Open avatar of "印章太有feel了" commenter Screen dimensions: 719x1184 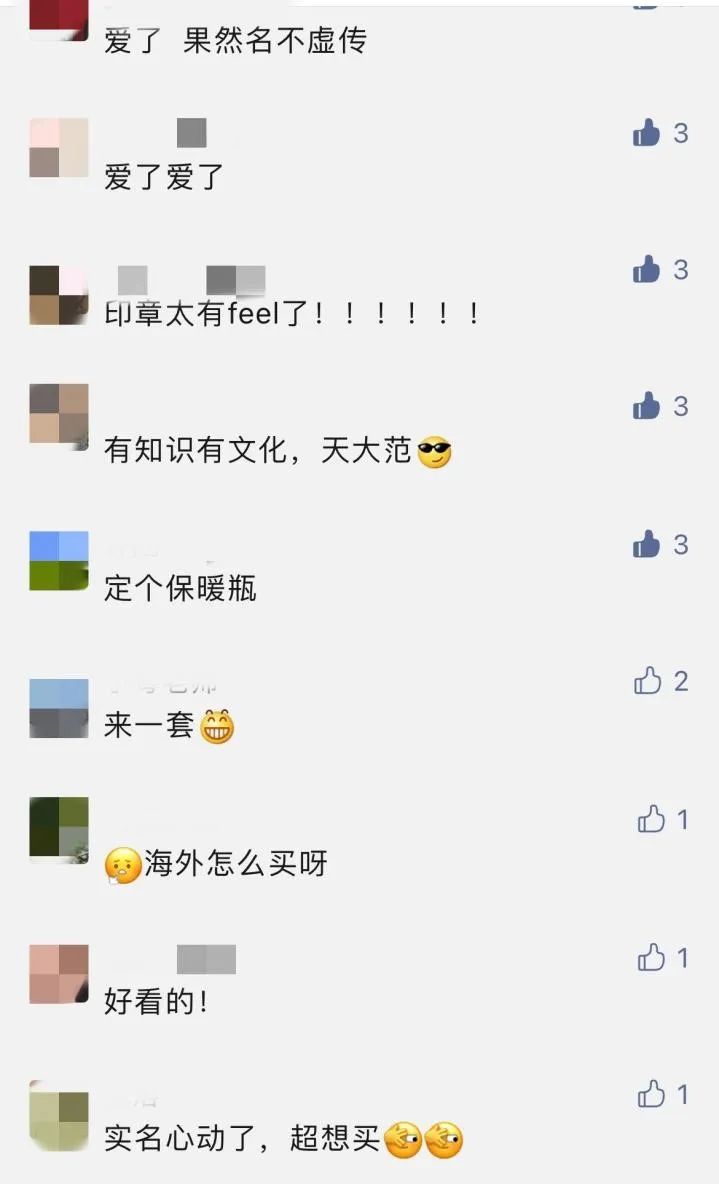coord(59,295)
